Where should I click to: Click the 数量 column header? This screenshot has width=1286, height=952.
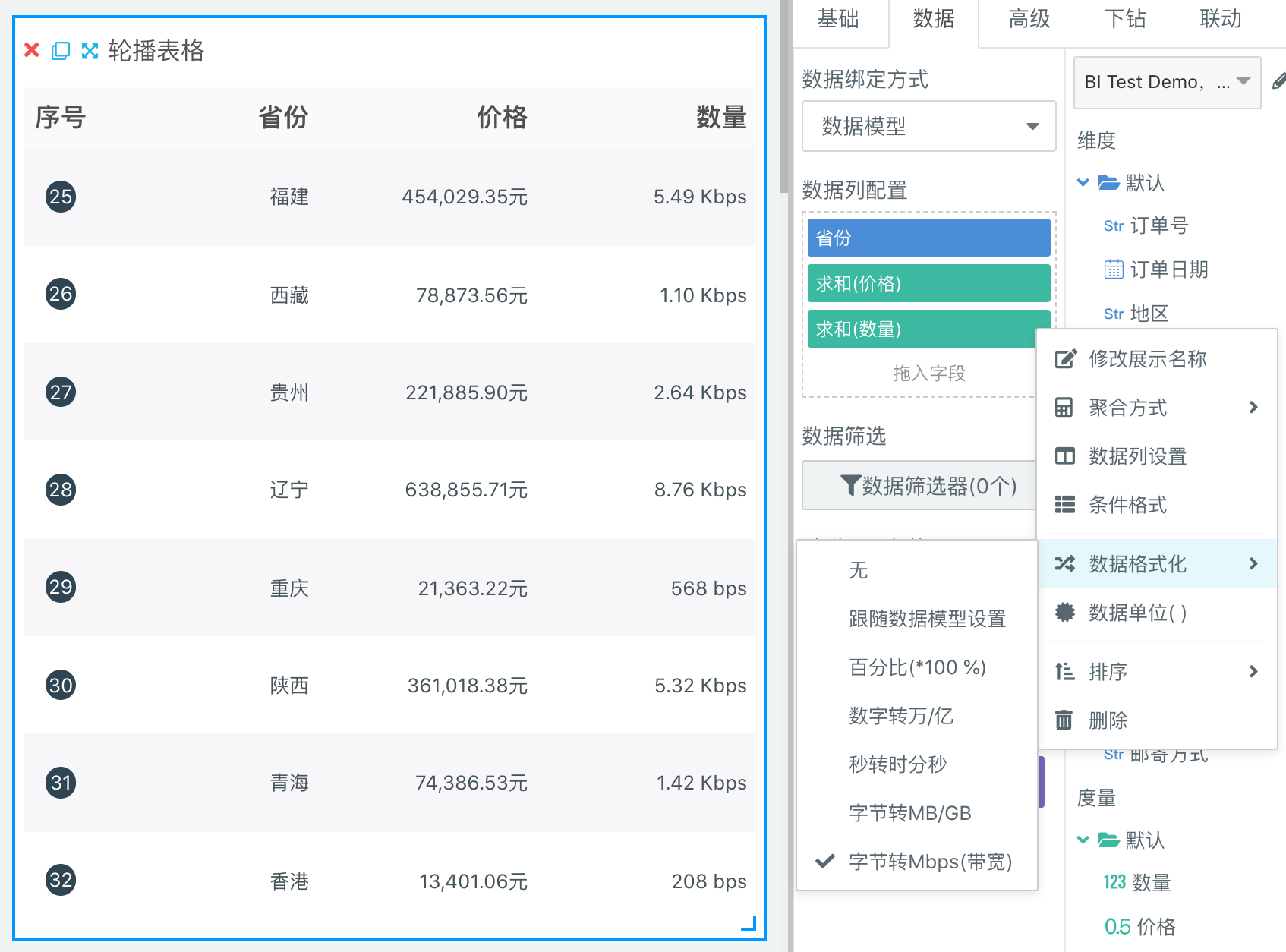pyautogui.click(x=721, y=117)
